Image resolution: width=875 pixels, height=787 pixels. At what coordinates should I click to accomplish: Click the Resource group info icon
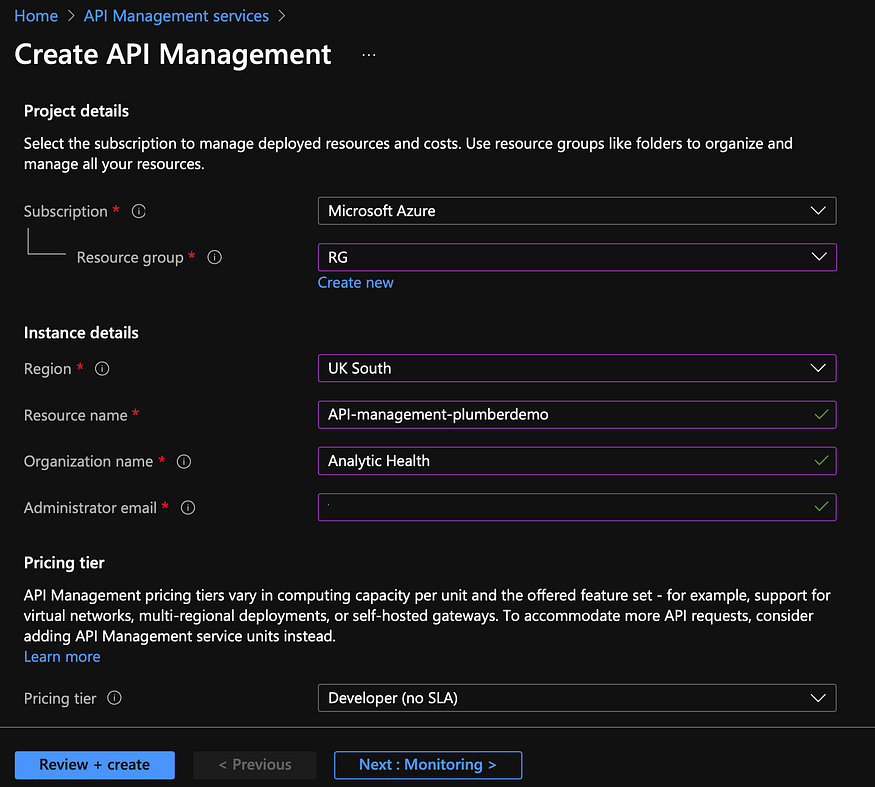click(x=214, y=258)
